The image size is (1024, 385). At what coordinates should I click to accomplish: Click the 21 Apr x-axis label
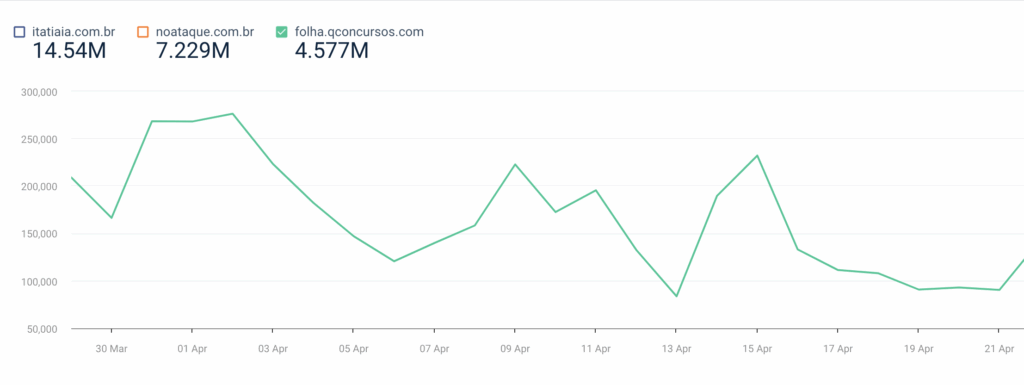999,349
